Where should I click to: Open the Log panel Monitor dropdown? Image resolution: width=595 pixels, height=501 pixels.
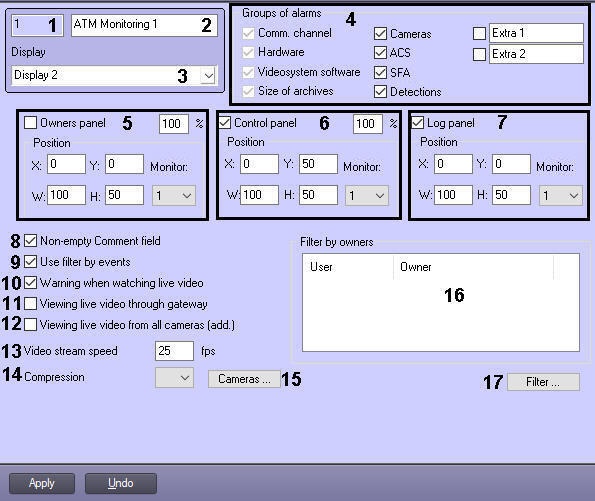pyautogui.click(x=561, y=195)
